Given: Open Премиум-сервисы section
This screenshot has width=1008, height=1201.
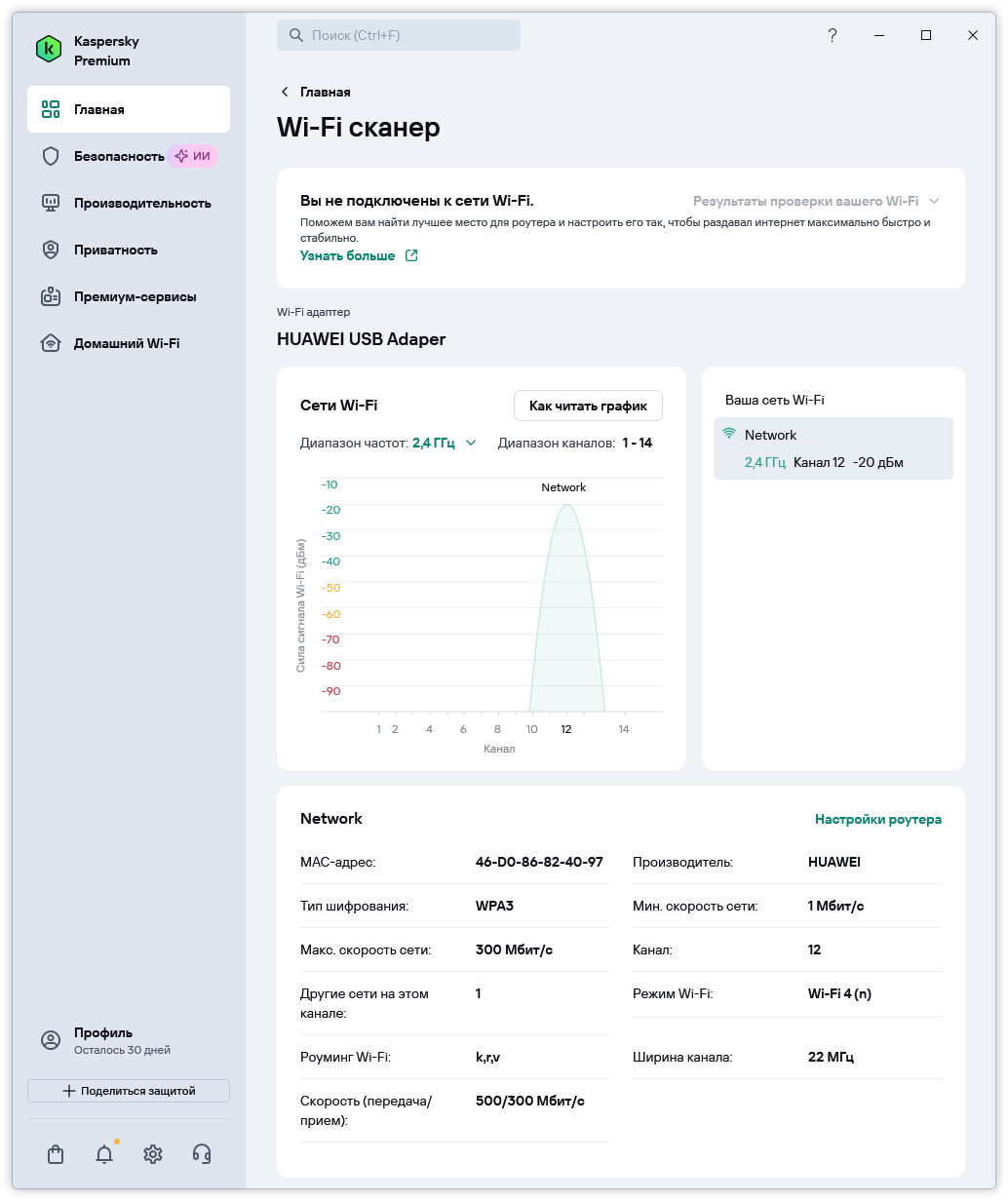Looking at the screenshot, I should [x=129, y=296].
